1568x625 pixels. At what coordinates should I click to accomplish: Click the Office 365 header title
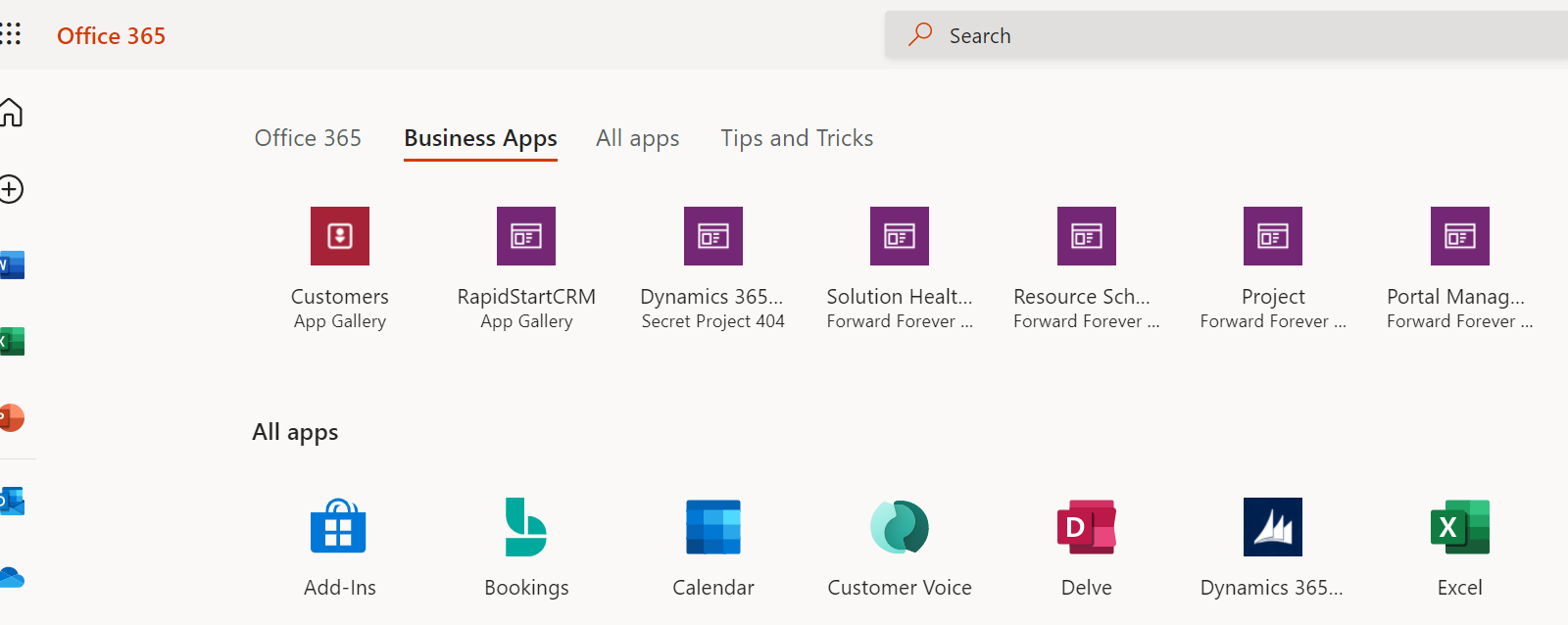[x=111, y=36]
